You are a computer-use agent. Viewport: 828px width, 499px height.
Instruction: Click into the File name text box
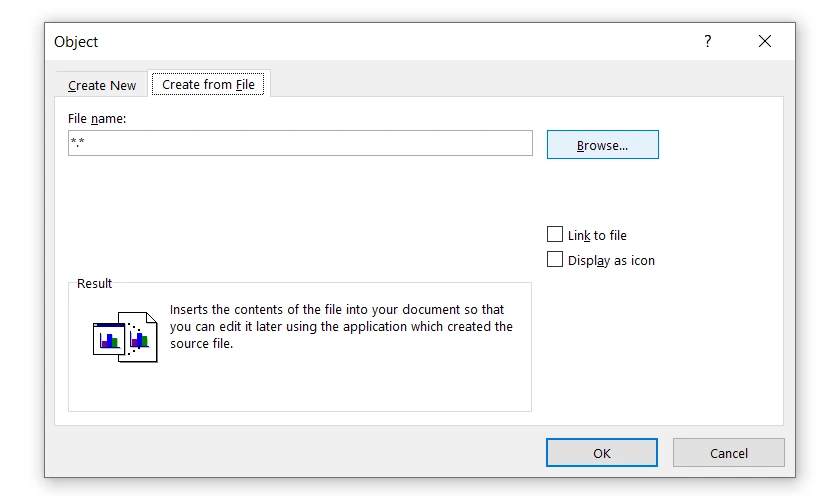click(300, 143)
